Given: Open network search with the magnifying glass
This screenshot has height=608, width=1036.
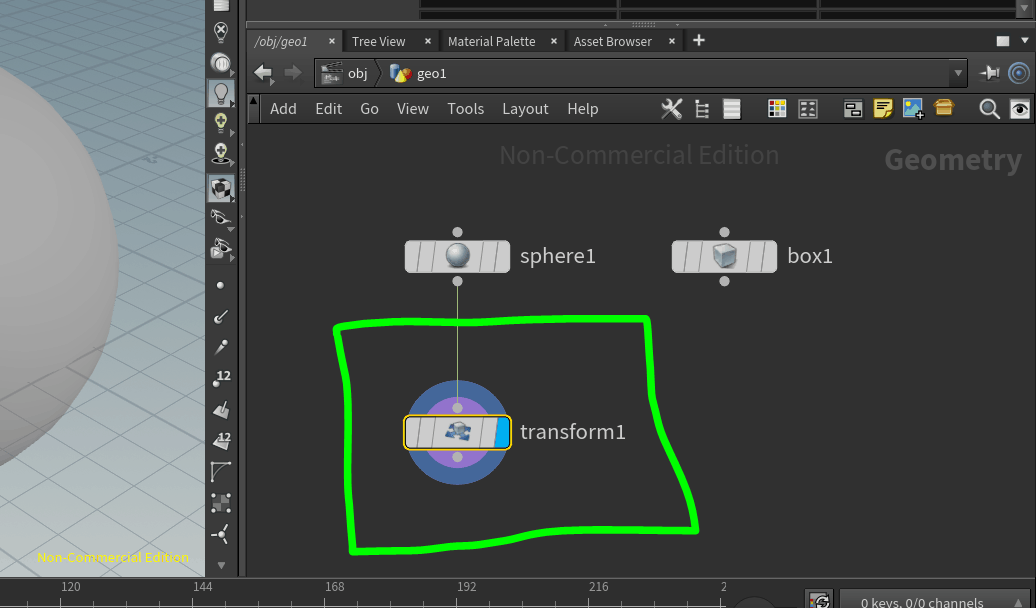Looking at the screenshot, I should click(989, 108).
